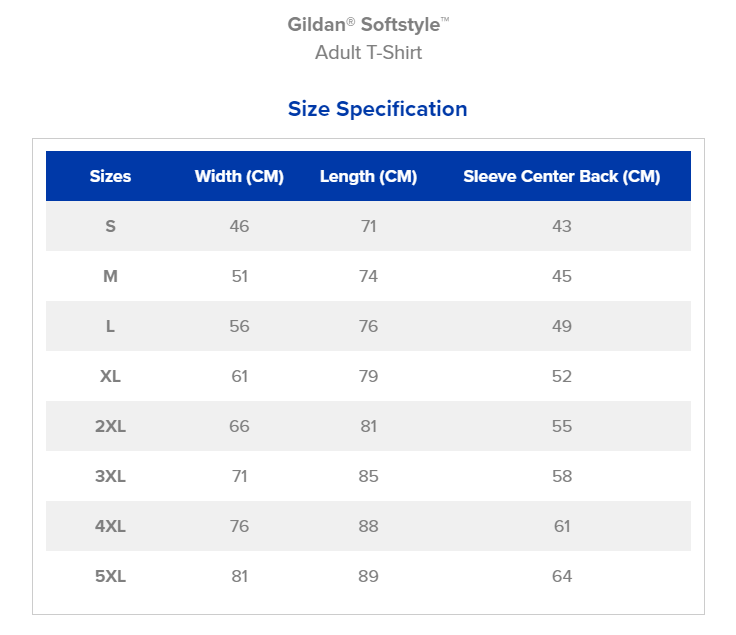Click the Sleeve Center Back (CM) header

tap(562, 176)
